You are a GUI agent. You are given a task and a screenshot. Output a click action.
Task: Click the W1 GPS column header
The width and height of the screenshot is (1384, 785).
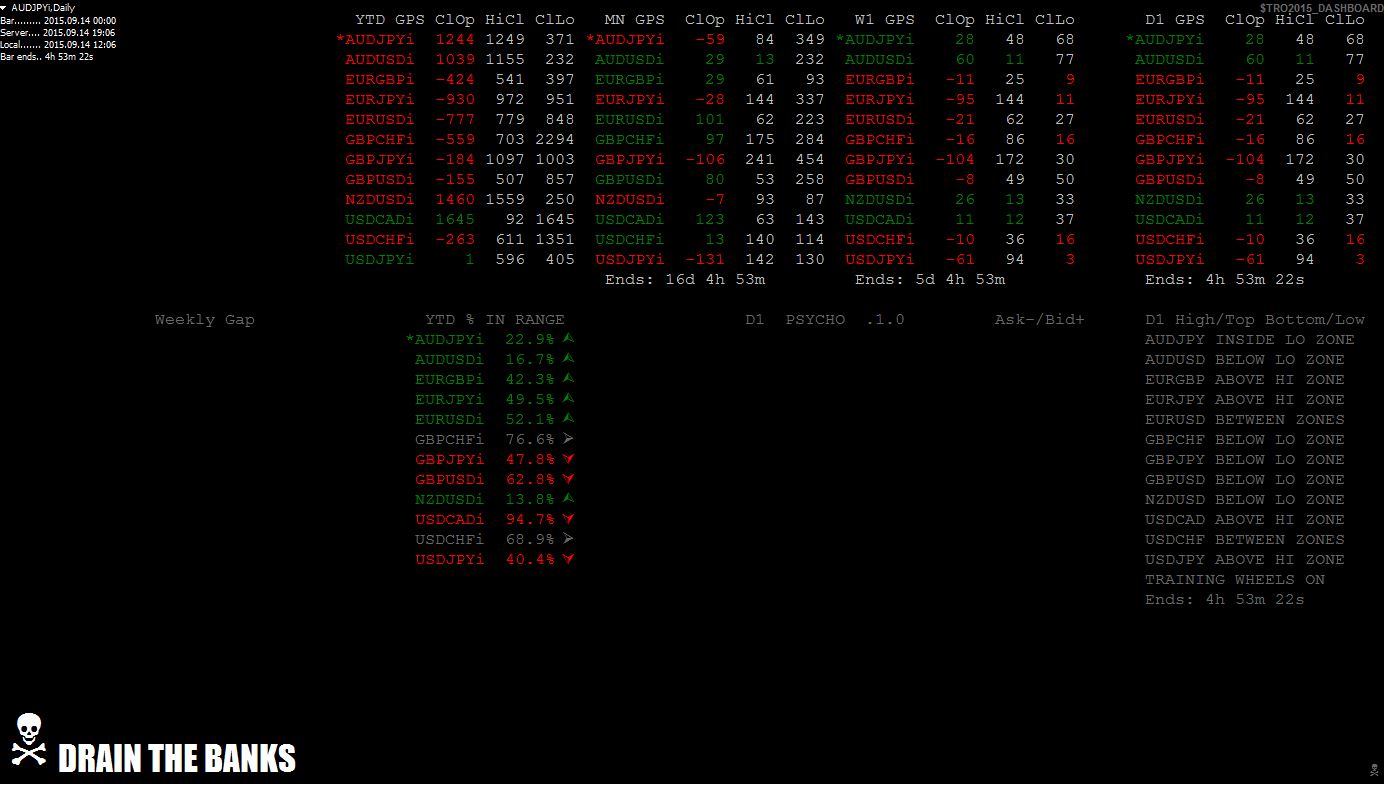tap(885, 19)
